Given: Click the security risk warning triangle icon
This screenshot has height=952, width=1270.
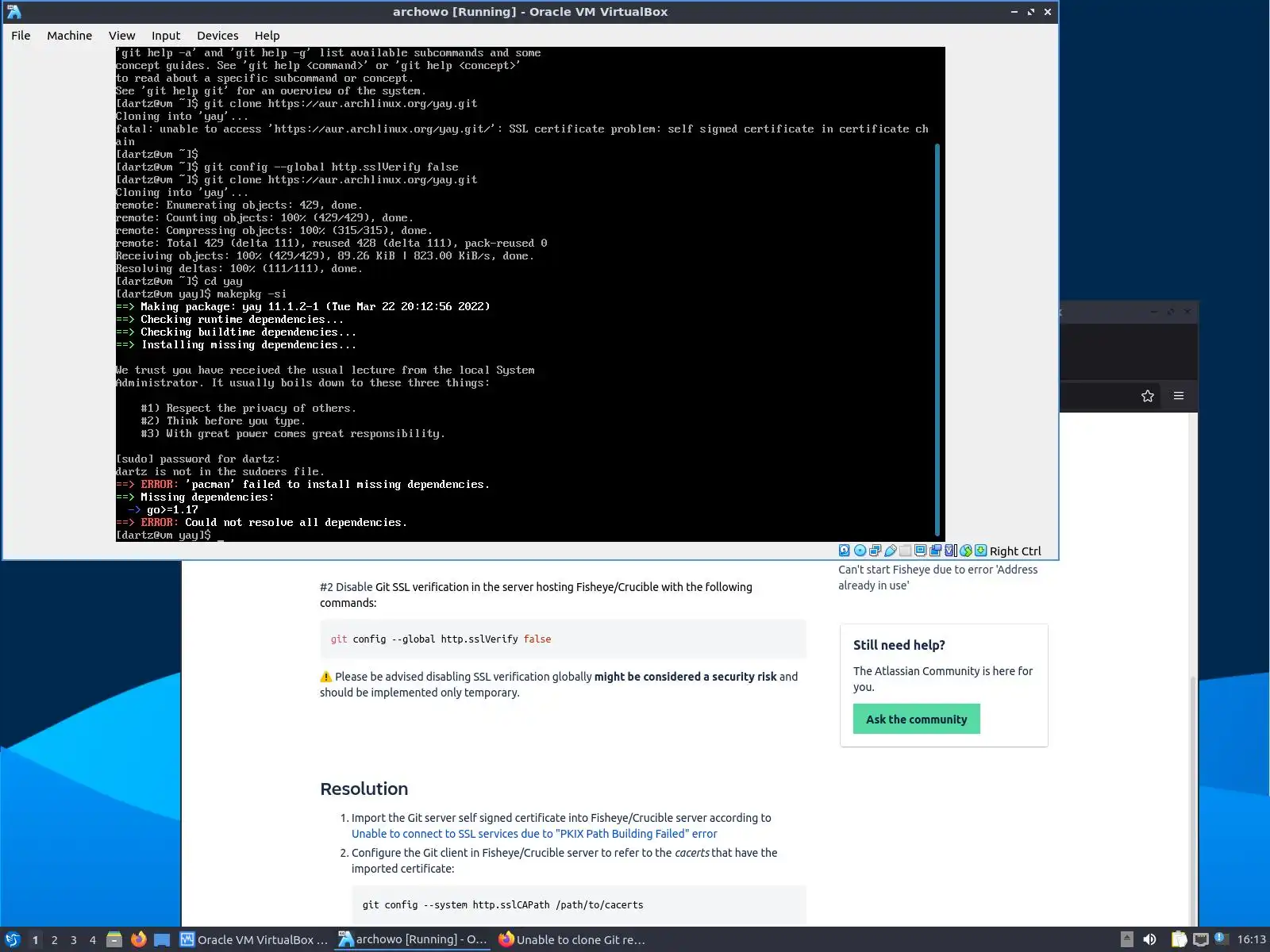Looking at the screenshot, I should click(x=325, y=677).
